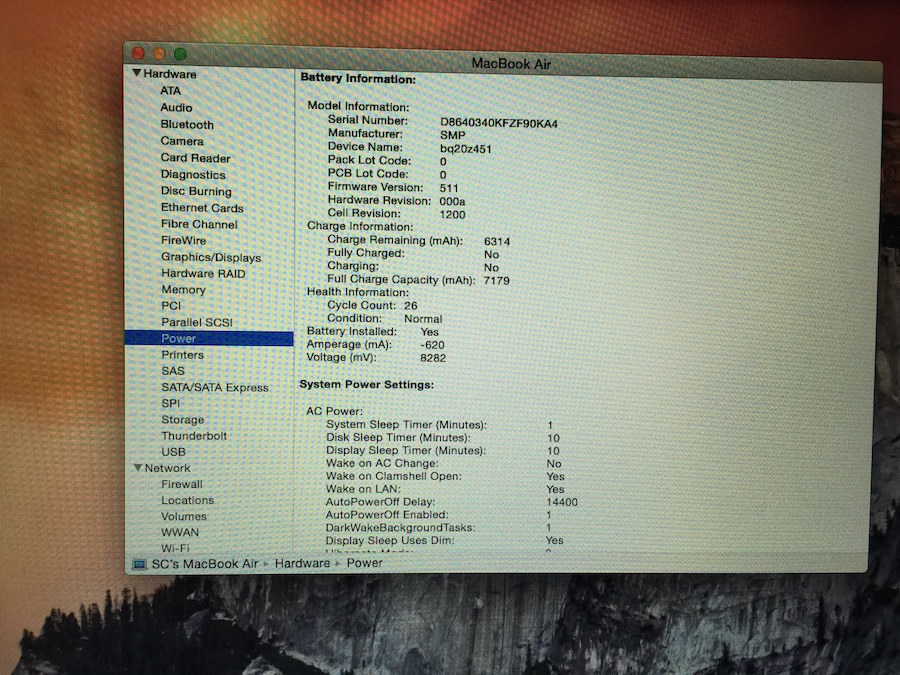Select Graphics/Displays in the sidebar
The height and width of the screenshot is (675, 900).
coord(211,257)
